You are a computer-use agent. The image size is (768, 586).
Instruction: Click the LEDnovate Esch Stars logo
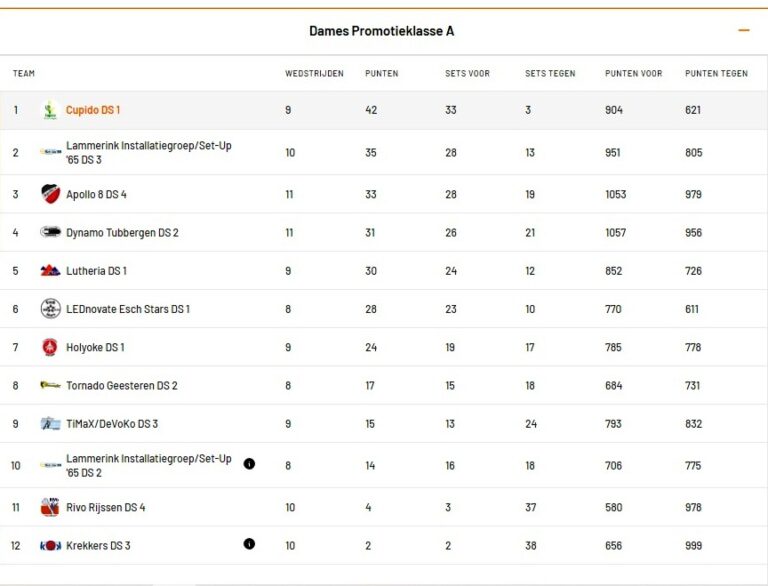tap(50, 309)
